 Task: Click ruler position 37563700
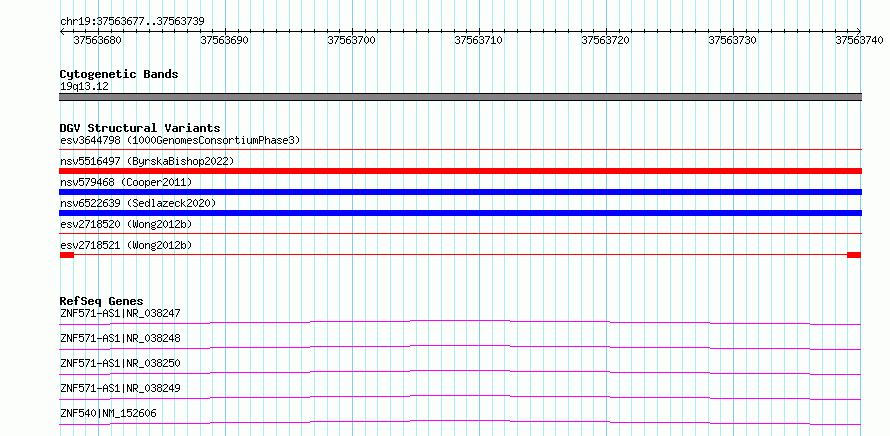[x=351, y=40]
